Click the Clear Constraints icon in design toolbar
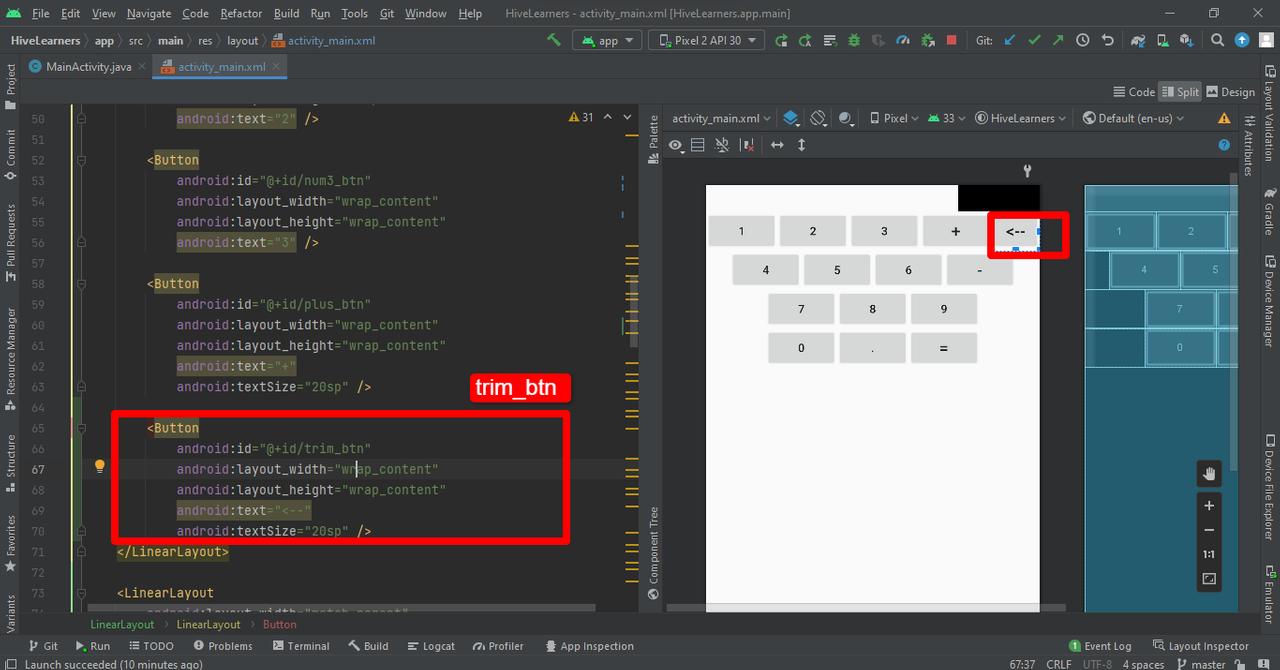1280x670 pixels. pyautogui.click(x=746, y=145)
